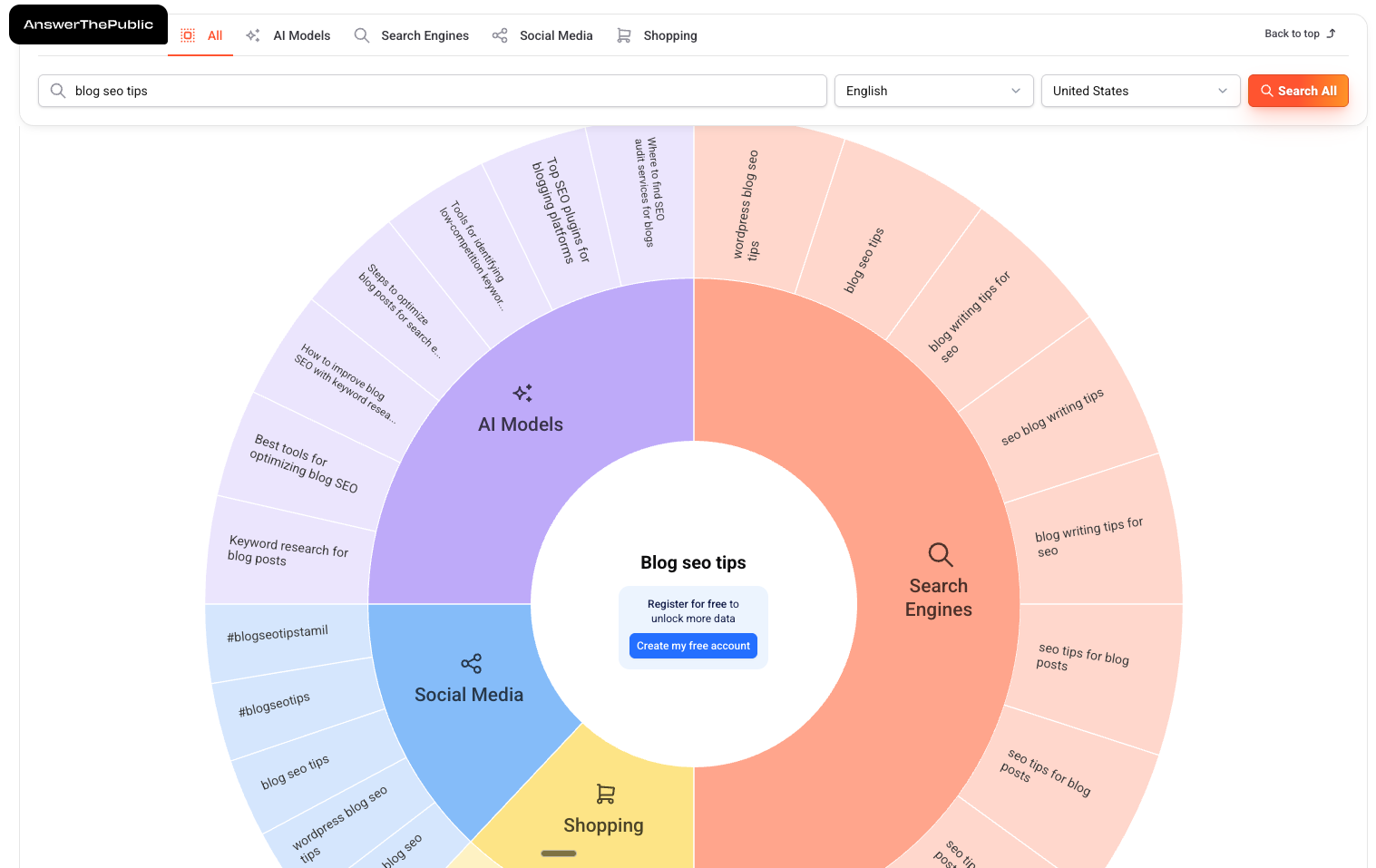Screen dimensions: 1376x868
Task: Click the progress bar under Shopping
Action: click(558, 853)
